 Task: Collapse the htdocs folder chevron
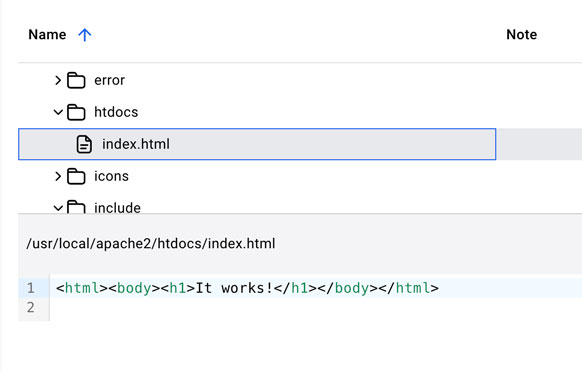point(58,112)
